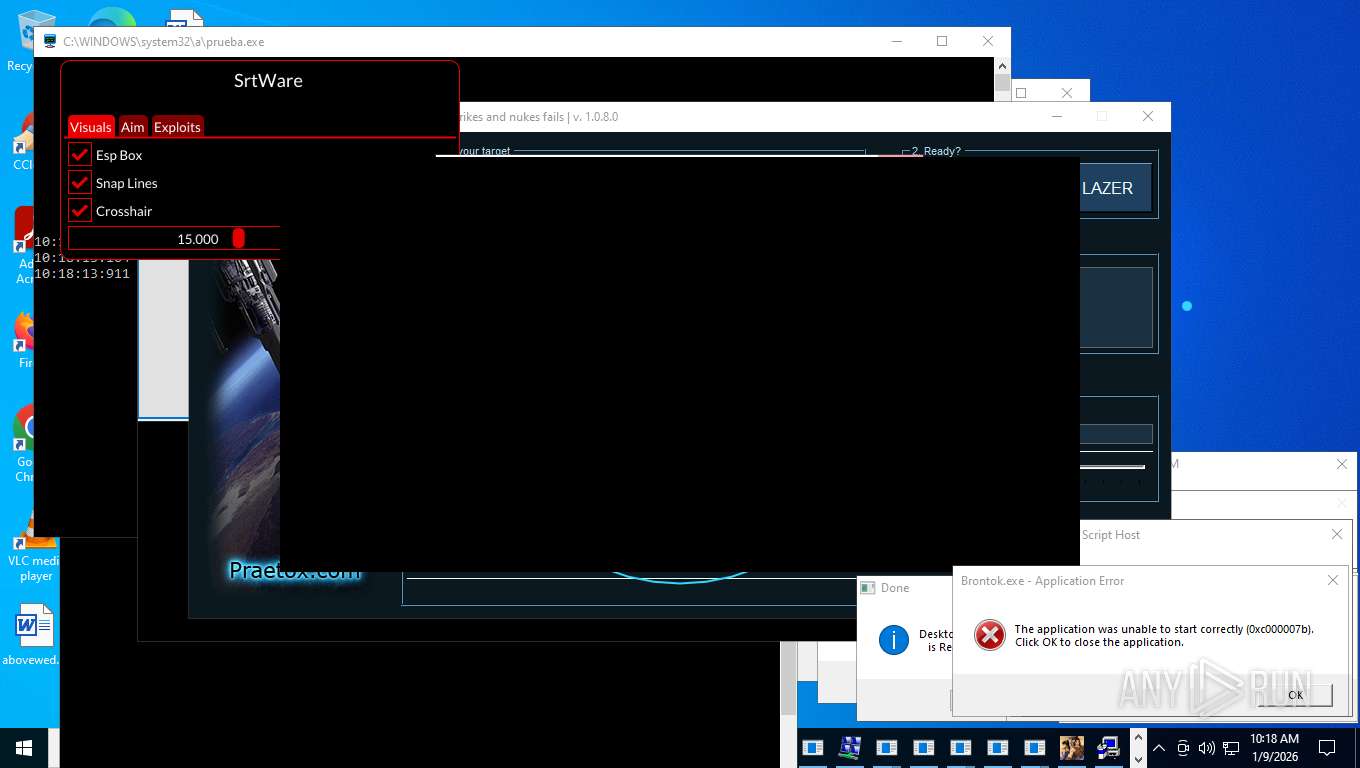Disable the Esp Box checkbox
This screenshot has height=768, width=1360.
pyautogui.click(x=80, y=154)
